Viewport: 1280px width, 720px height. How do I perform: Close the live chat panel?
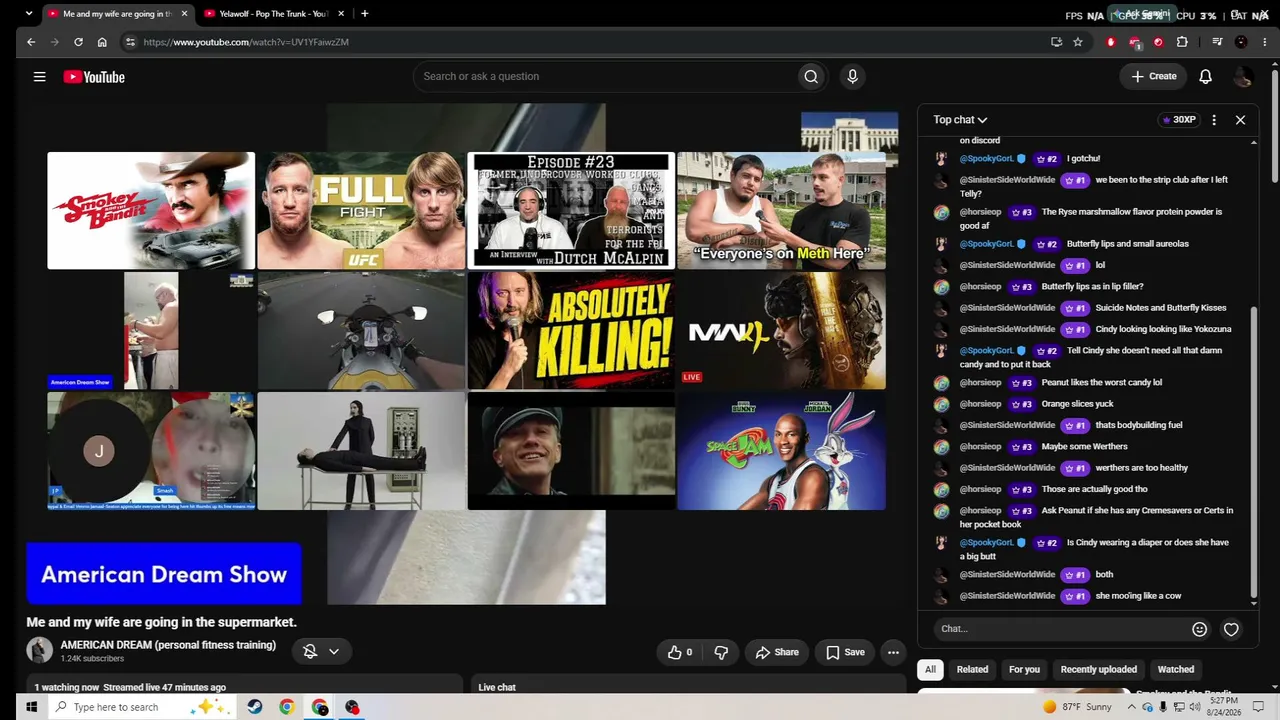click(1240, 120)
